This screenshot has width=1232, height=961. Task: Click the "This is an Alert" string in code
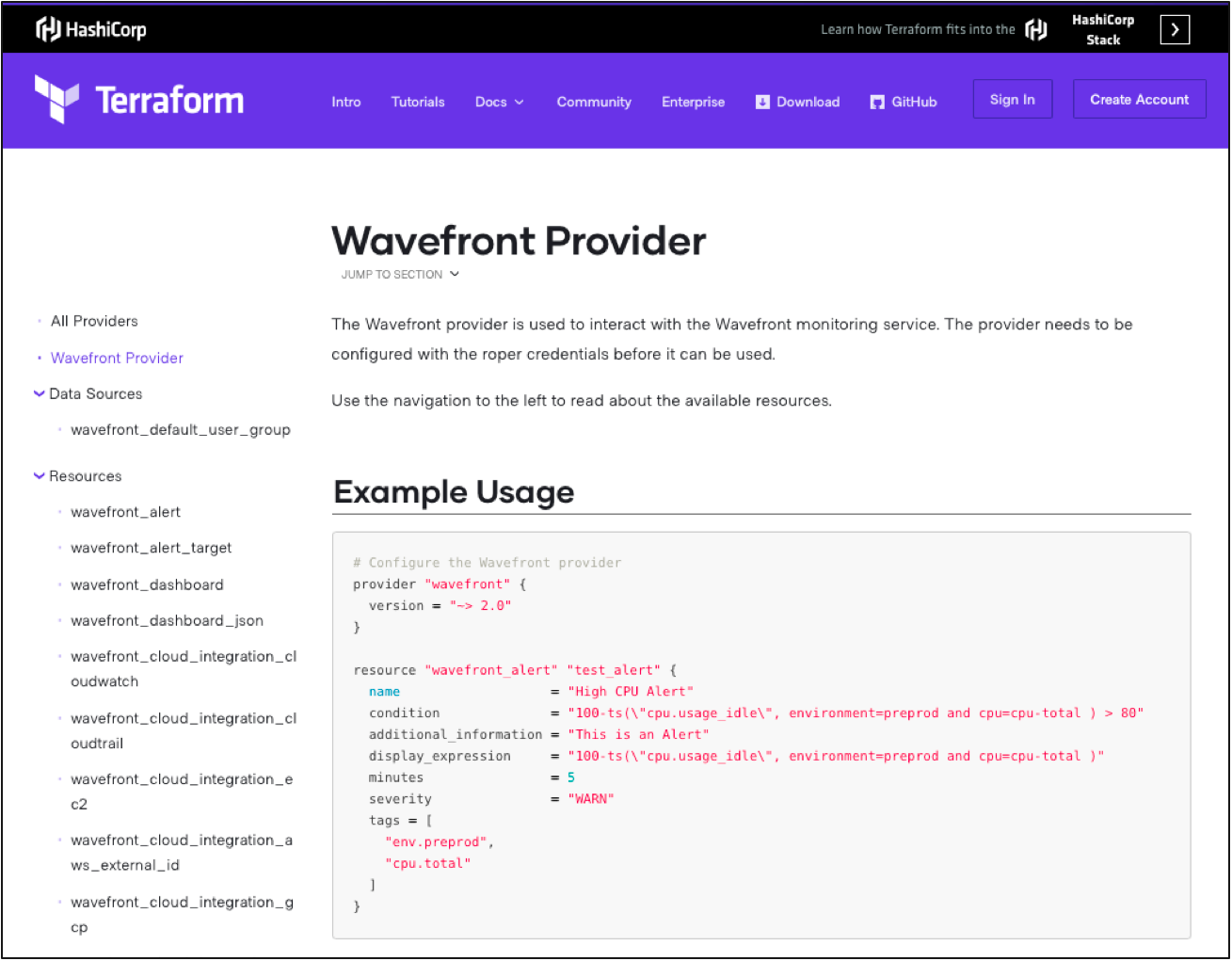tap(638, 735)
